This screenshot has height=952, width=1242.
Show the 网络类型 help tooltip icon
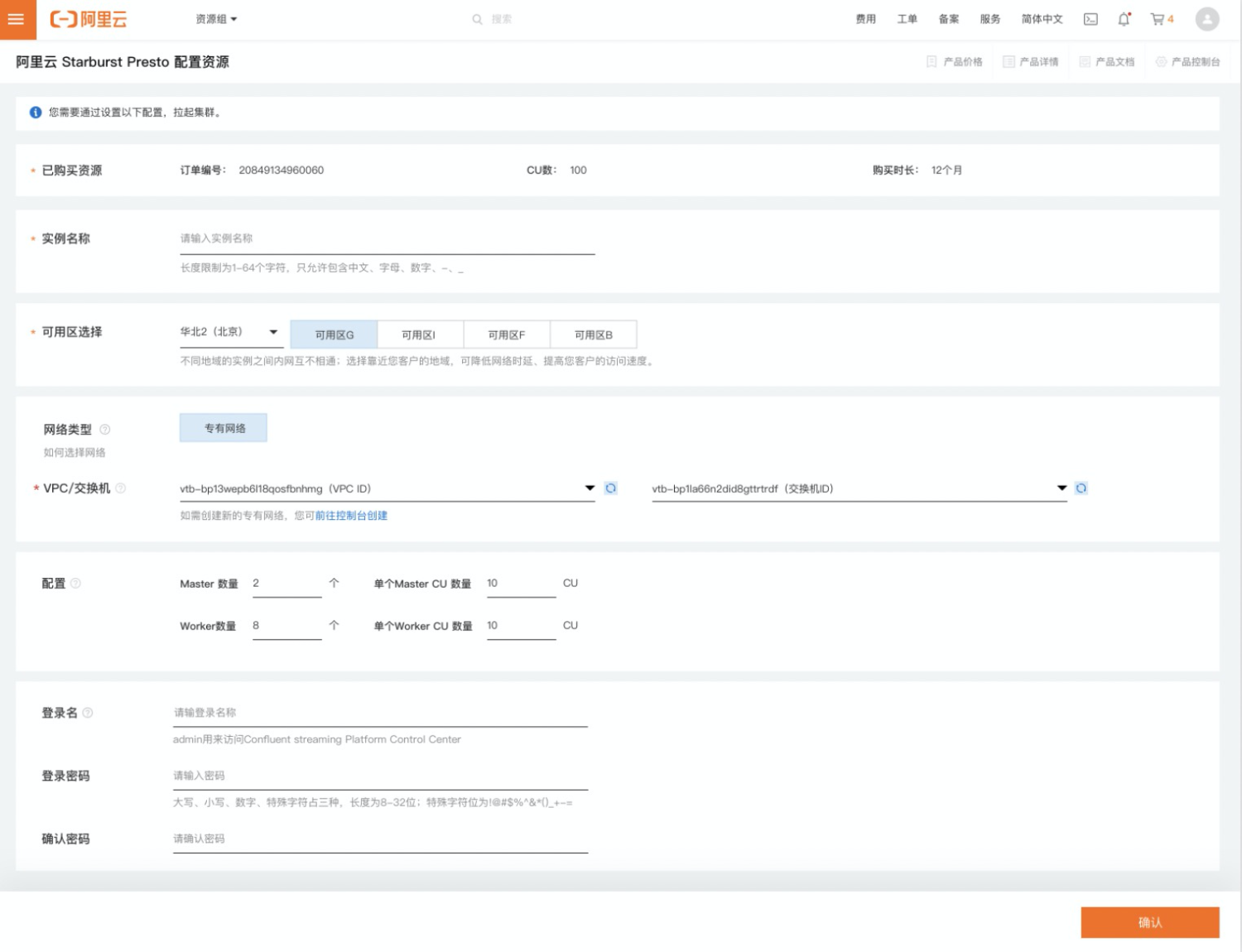(x=105, y=430)
